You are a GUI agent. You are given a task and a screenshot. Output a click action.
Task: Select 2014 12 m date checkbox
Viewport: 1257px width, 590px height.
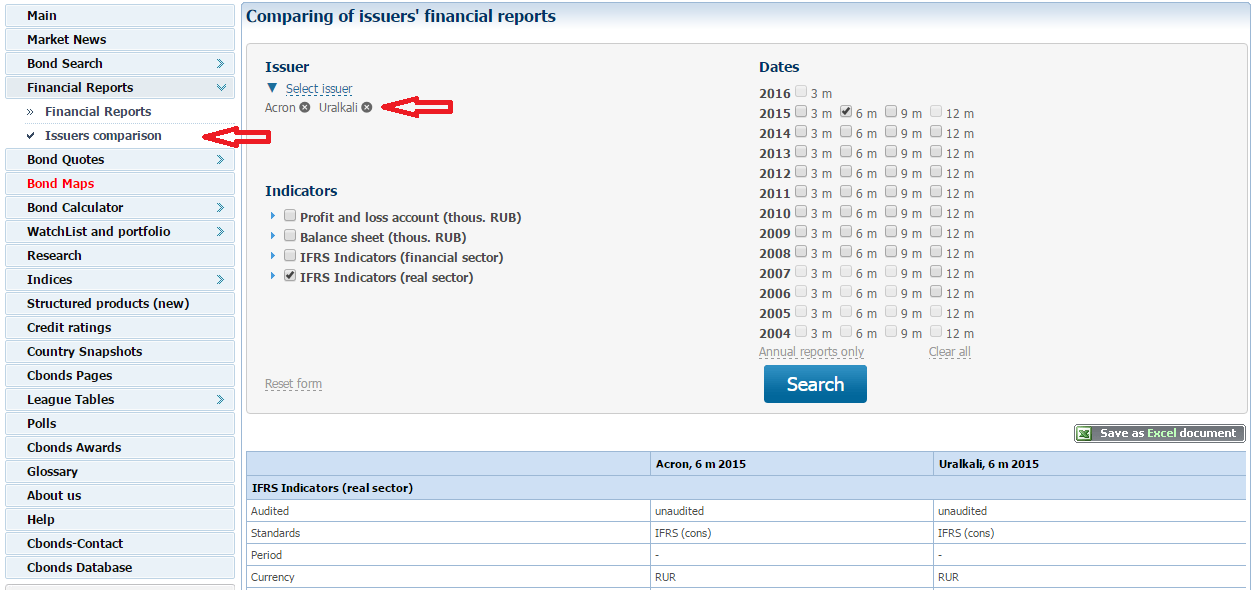(936, 132)
